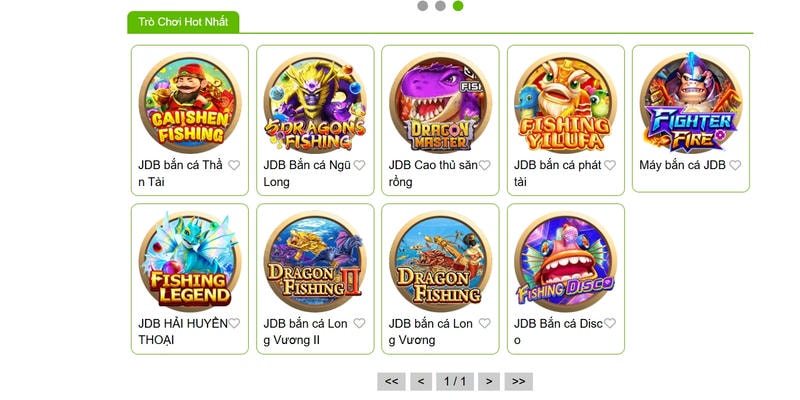Launch the 5 Dragons Fishing game icon
This screenshot has width=800, height=400.
click(315, 103)
